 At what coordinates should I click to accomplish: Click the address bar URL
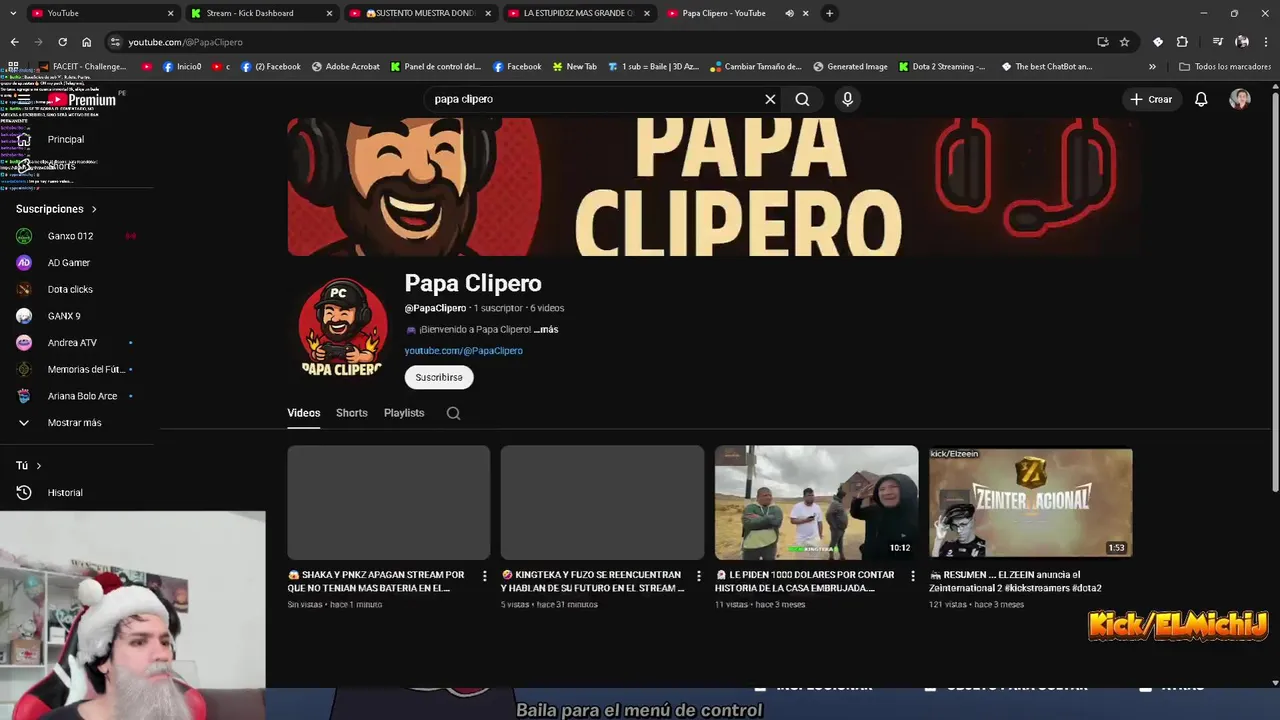click(x=185, y=42)
